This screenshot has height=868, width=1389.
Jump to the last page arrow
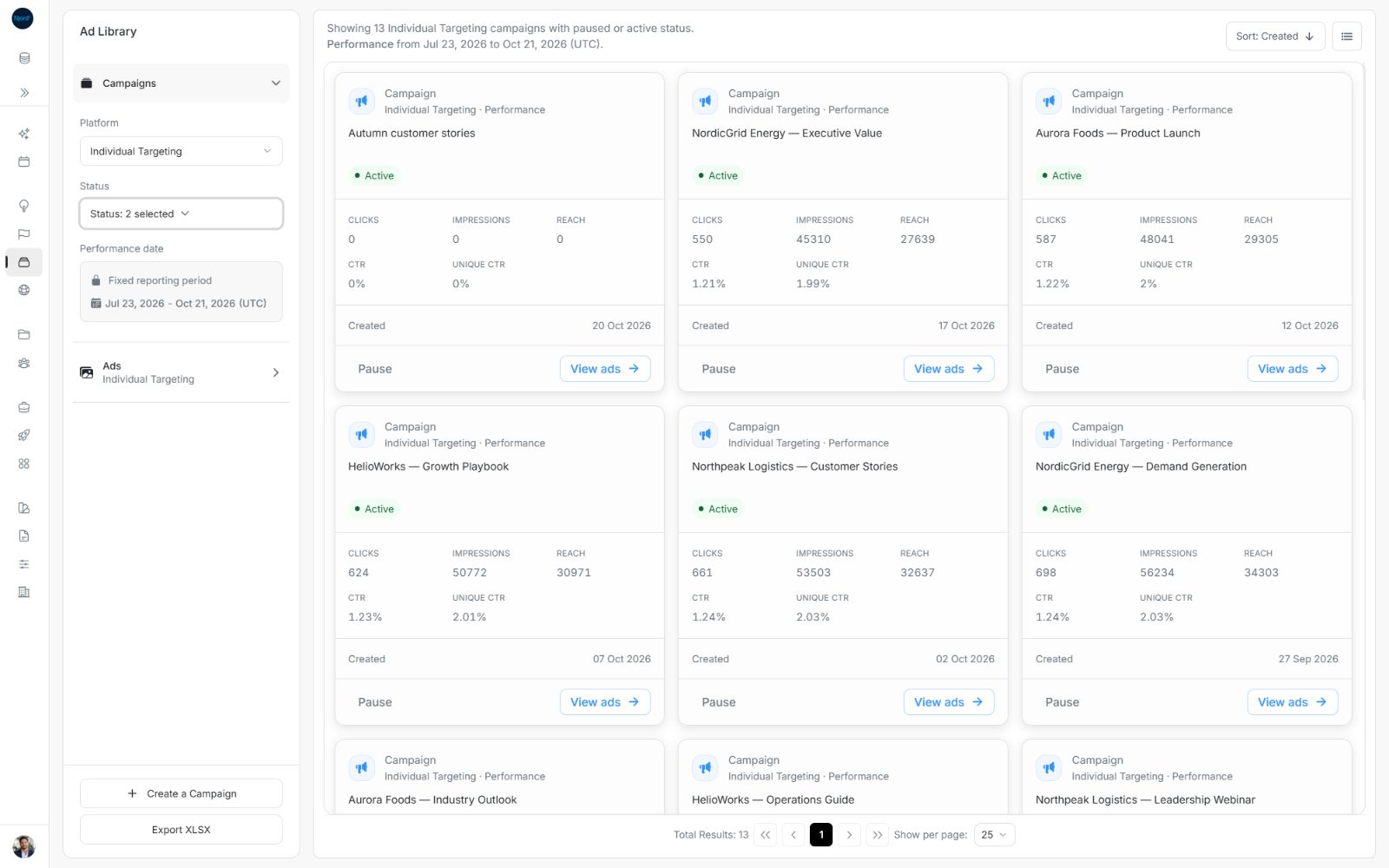click(877, 835)
